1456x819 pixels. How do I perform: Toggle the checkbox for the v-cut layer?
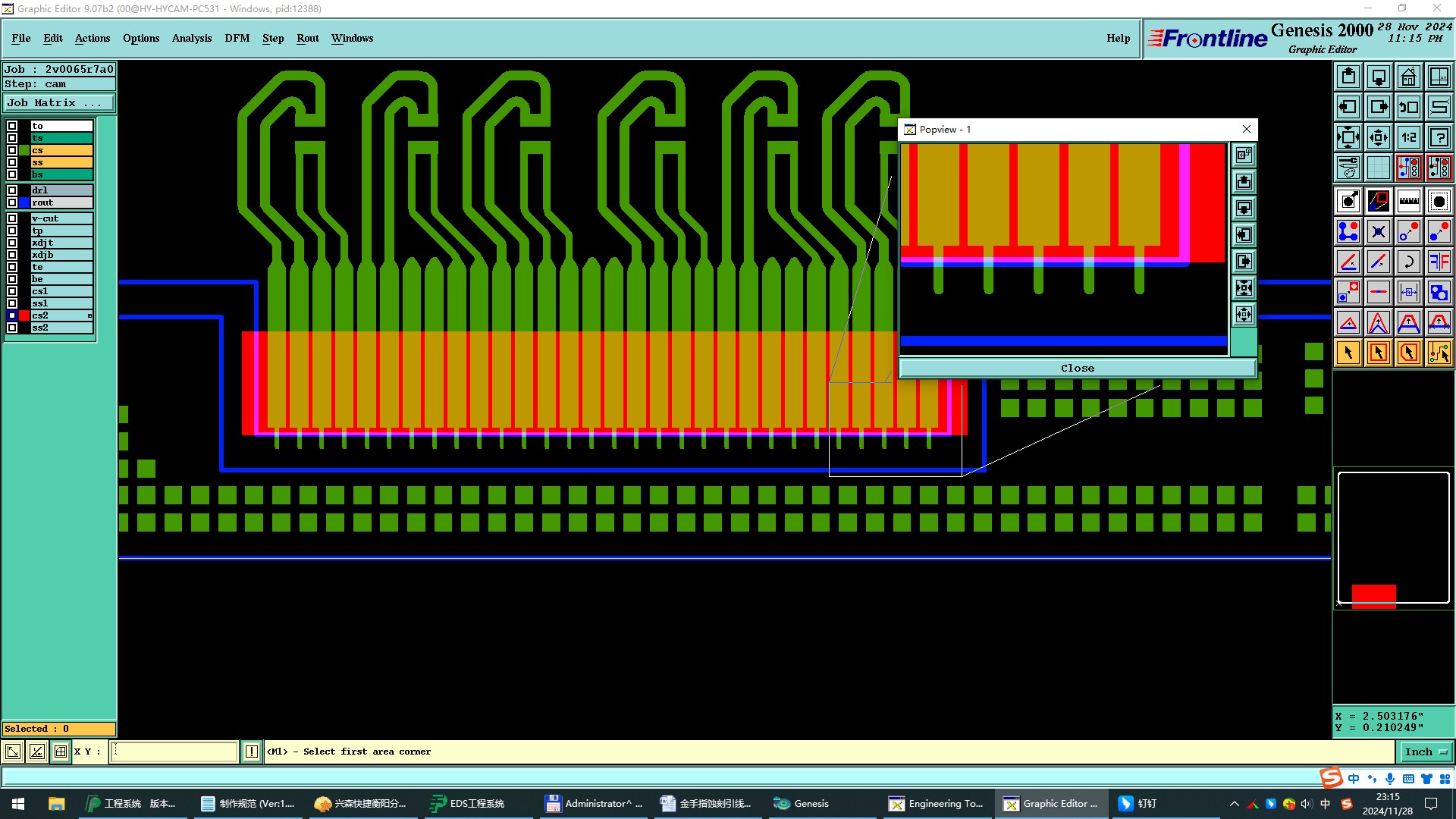coord(12,218)
